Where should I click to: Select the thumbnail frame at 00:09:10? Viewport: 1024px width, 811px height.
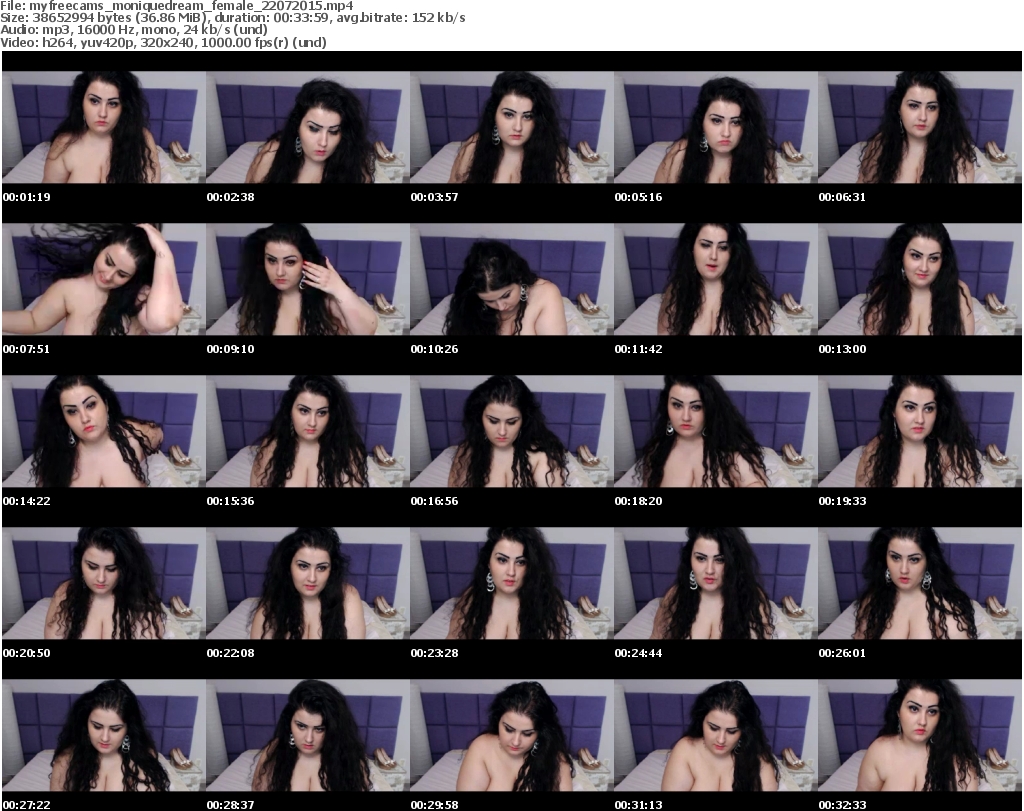308,279
